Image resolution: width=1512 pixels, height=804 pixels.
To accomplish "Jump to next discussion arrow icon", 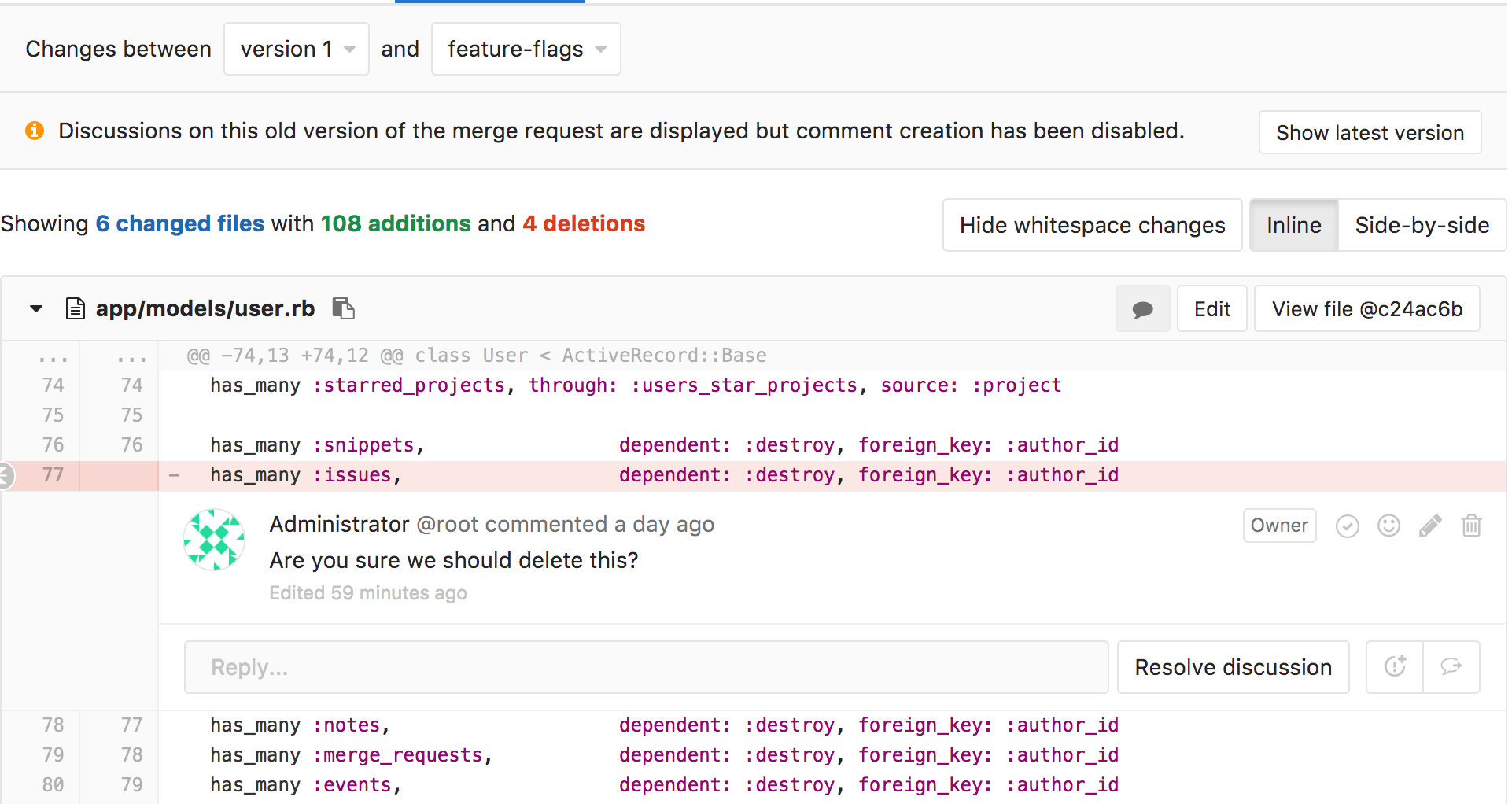I will coord(1451,667).
